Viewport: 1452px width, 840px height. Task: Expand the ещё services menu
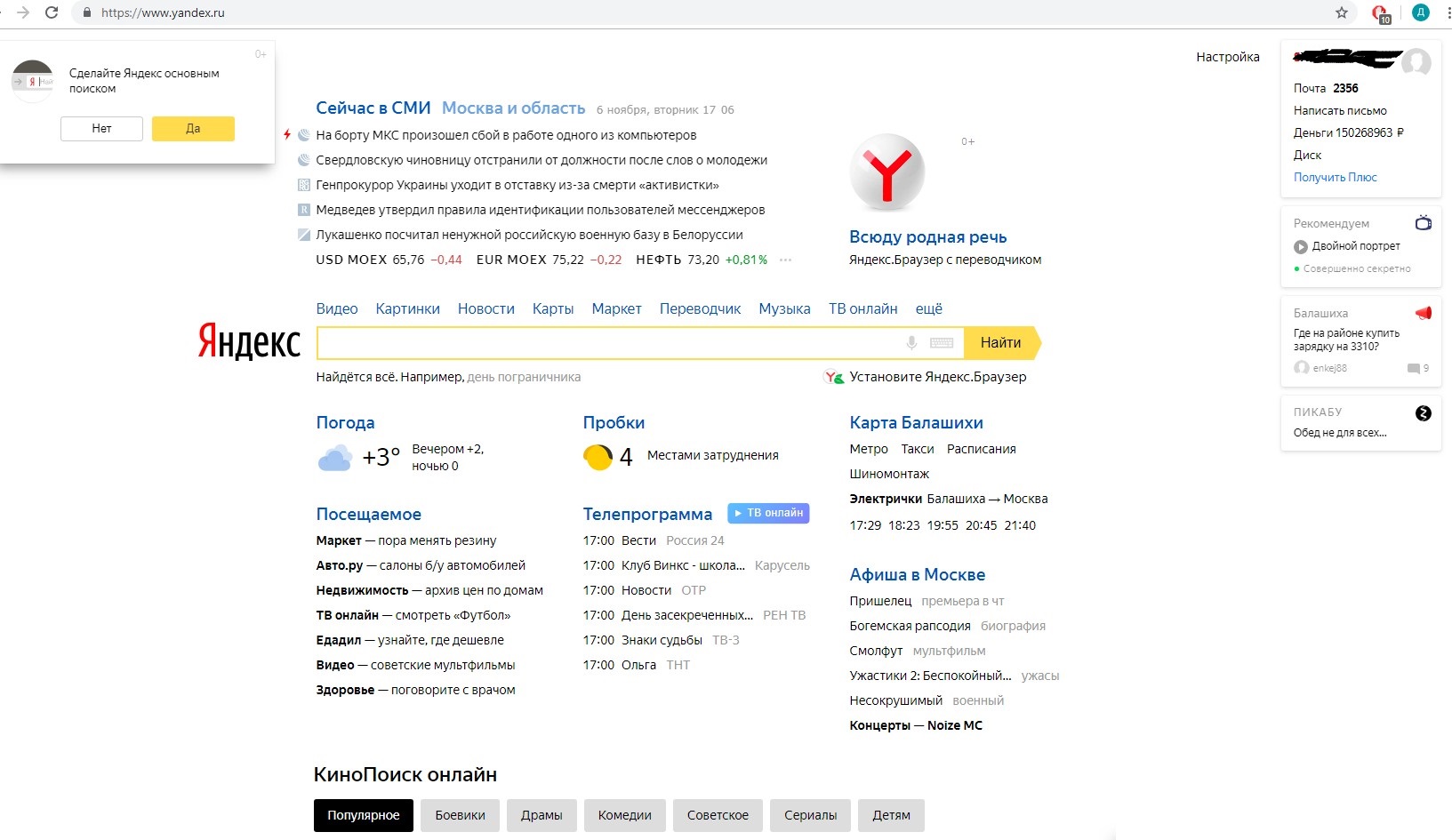click(x=929, y=308)
